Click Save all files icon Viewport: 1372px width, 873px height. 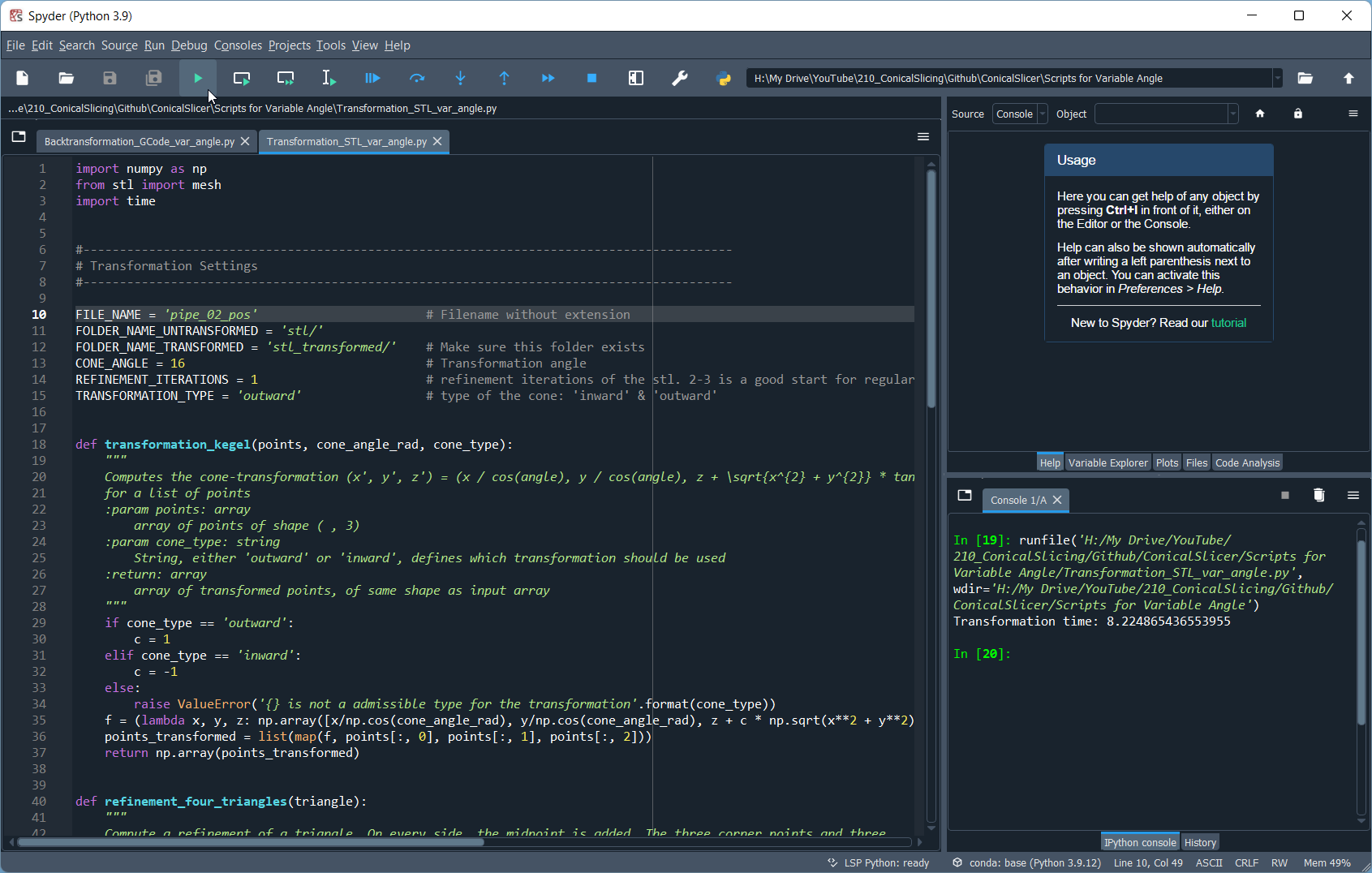[153, 79]
